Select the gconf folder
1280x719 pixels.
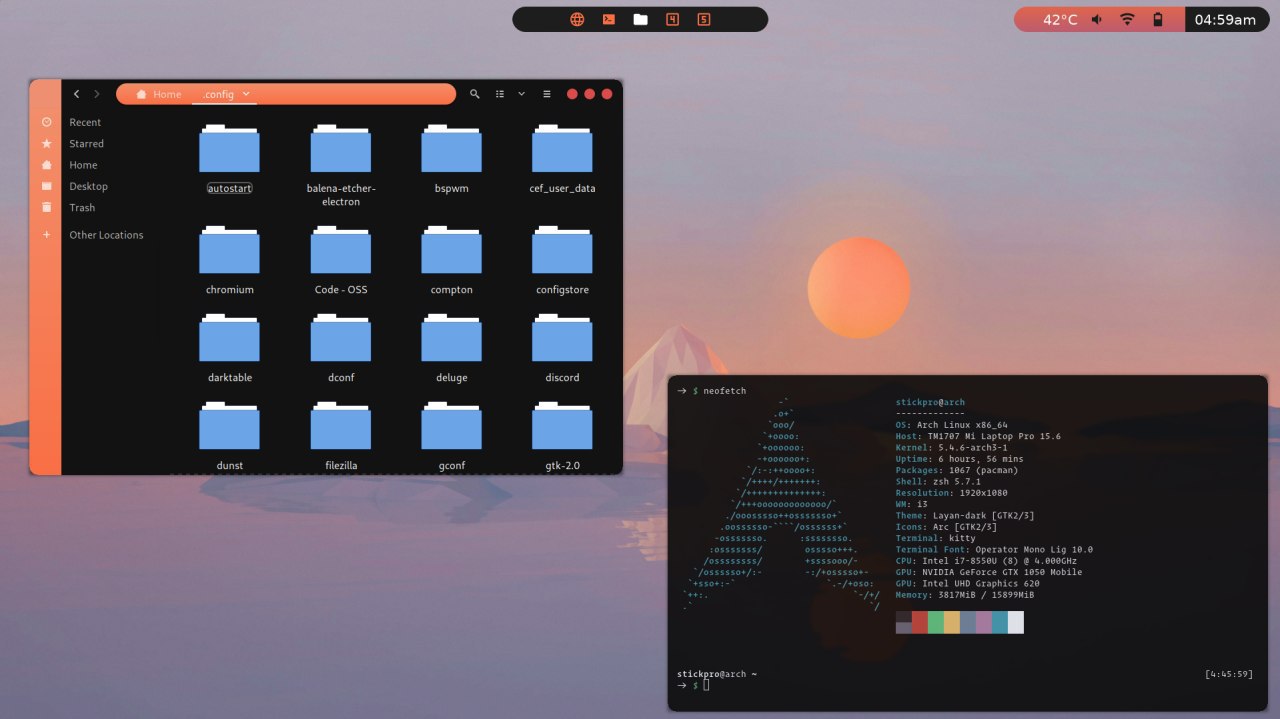pyautogui.click(x=452, y=436)
